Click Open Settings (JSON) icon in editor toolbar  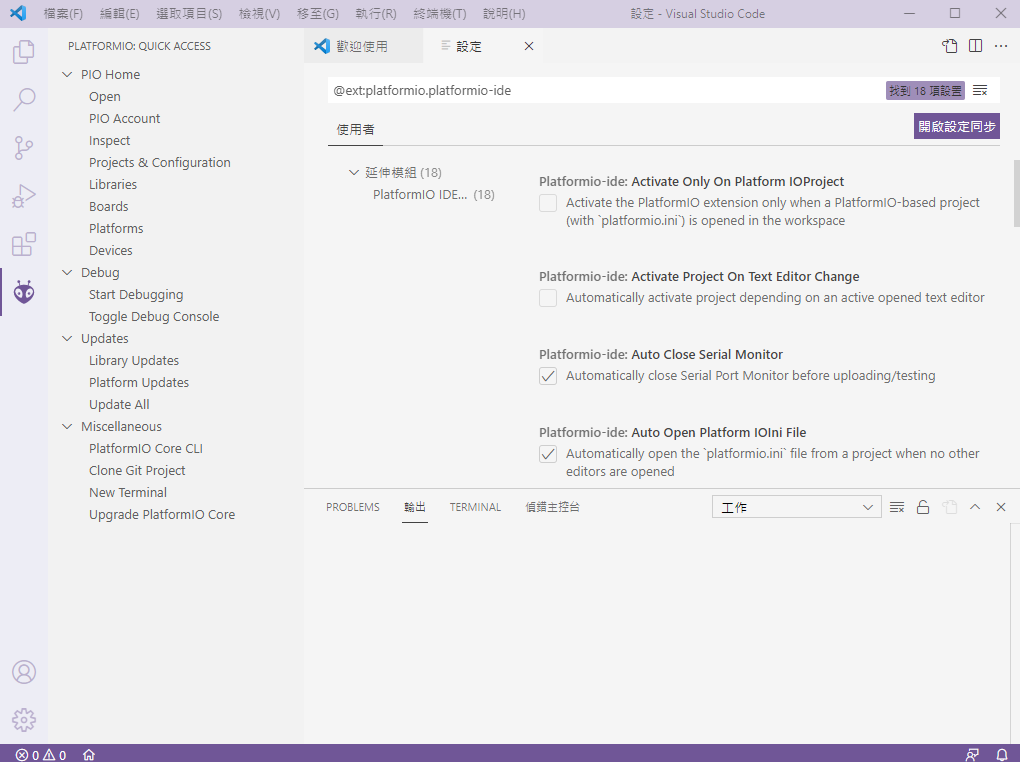pos(950,46)
